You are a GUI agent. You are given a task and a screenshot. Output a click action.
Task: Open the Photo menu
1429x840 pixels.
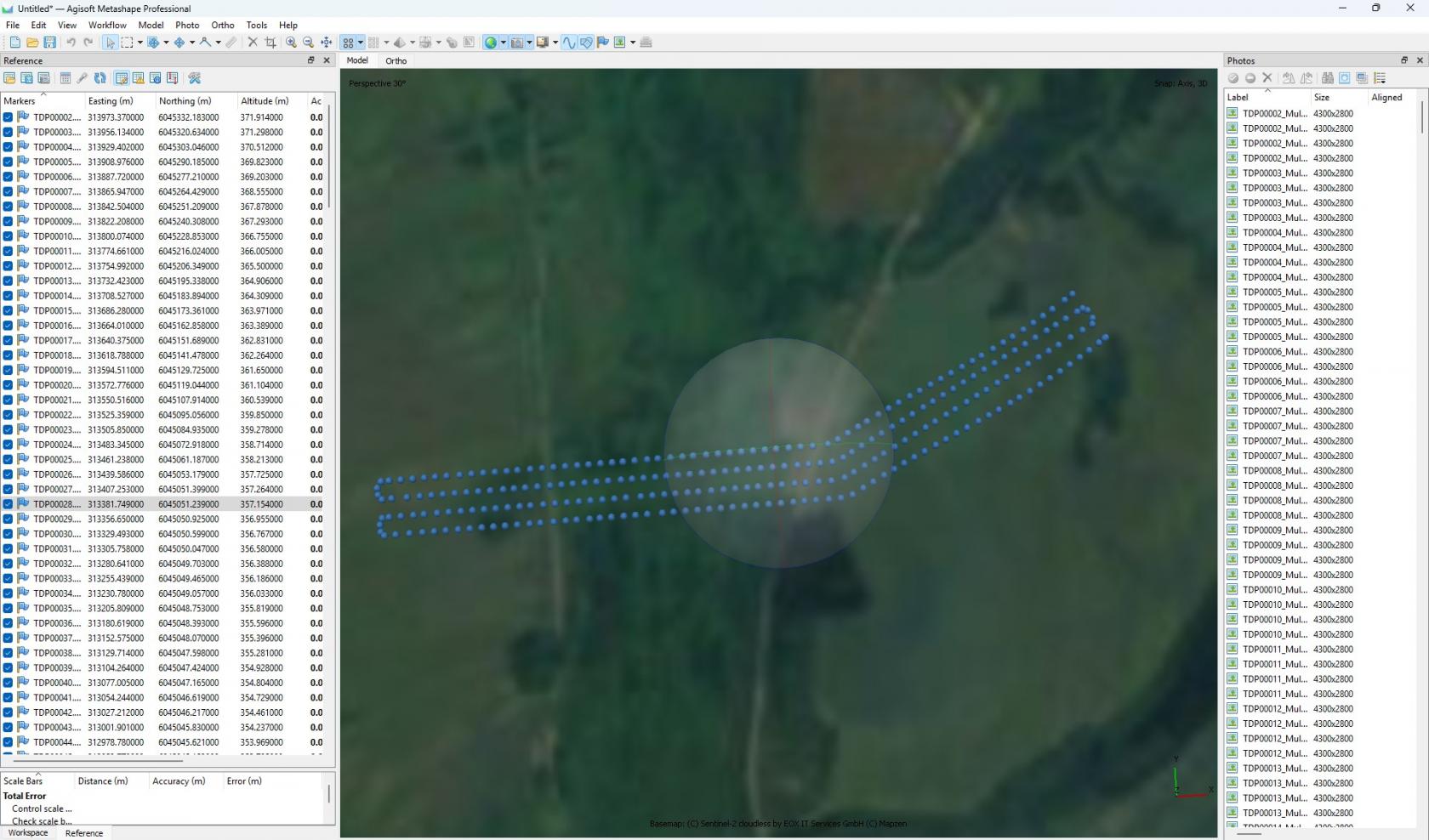click(187, 25)
